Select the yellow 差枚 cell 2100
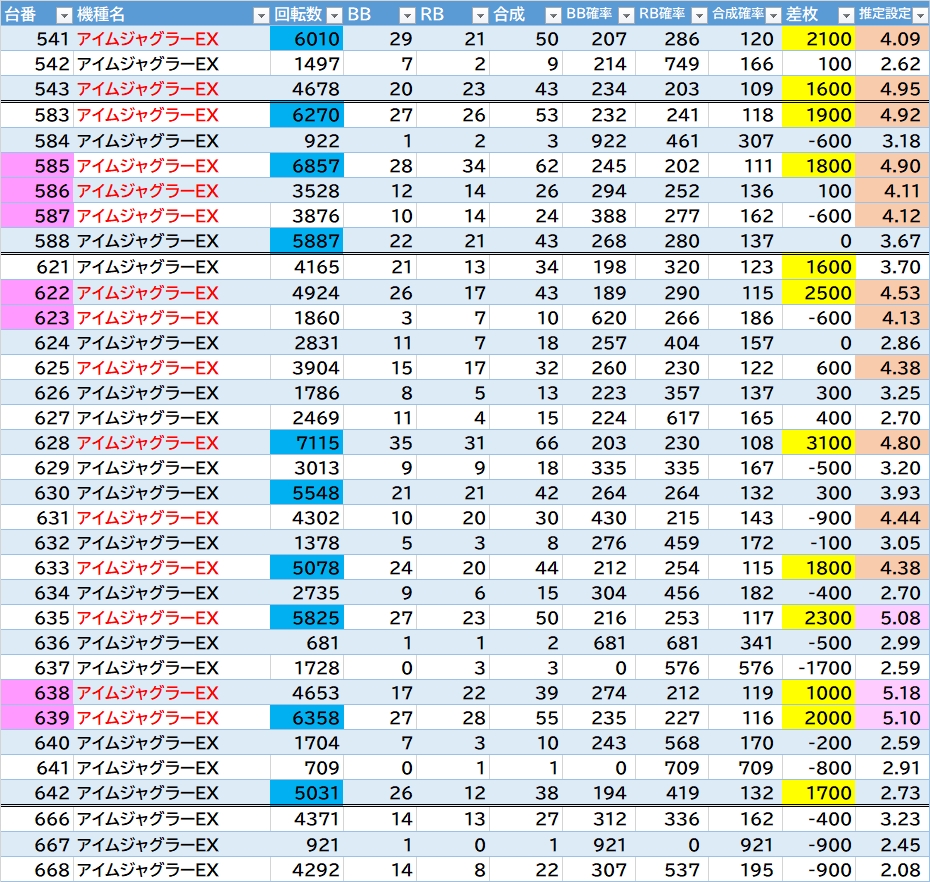This screenshot has width=930, height=882. [818, 39]
